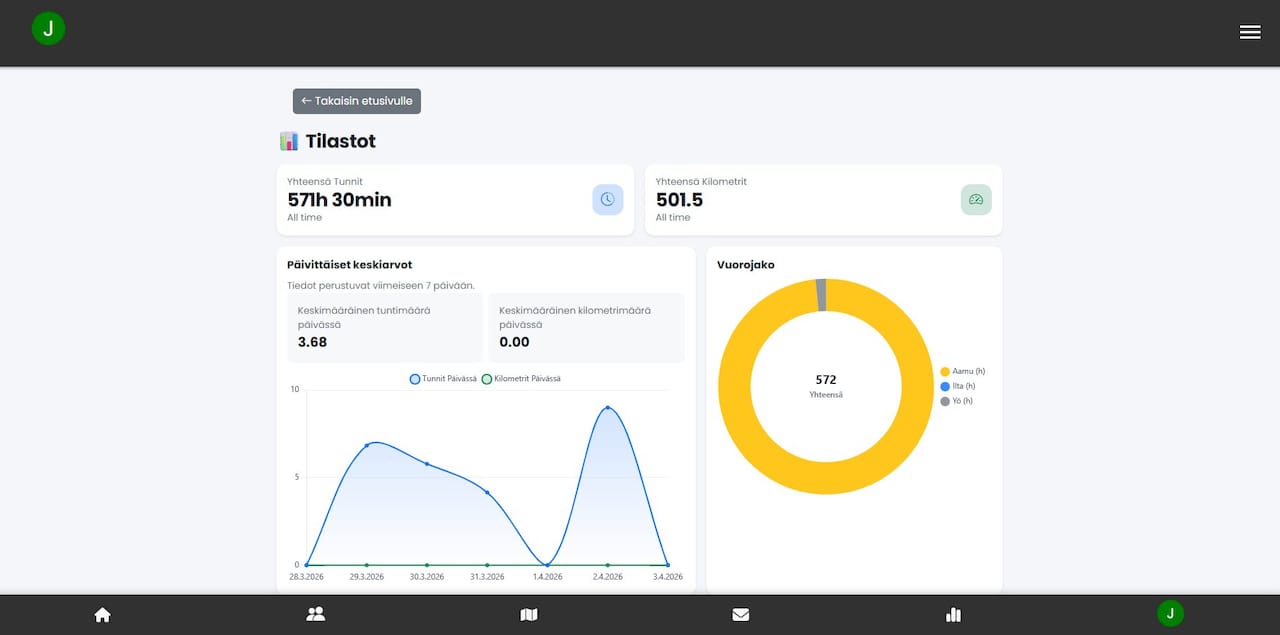The width and height of the screenshot is (1280, 635).
Task: Click the Tilastot page title
Action: click(x=341, y=141)
